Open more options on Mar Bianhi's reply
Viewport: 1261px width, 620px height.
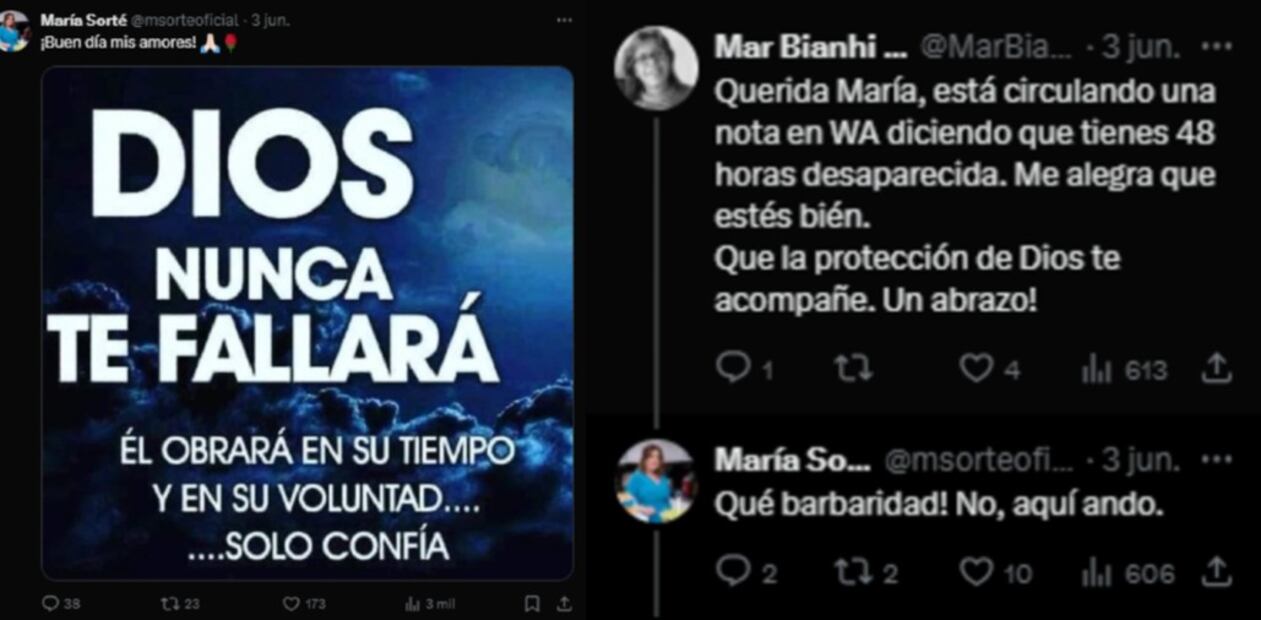click(x=1216, y=46)
